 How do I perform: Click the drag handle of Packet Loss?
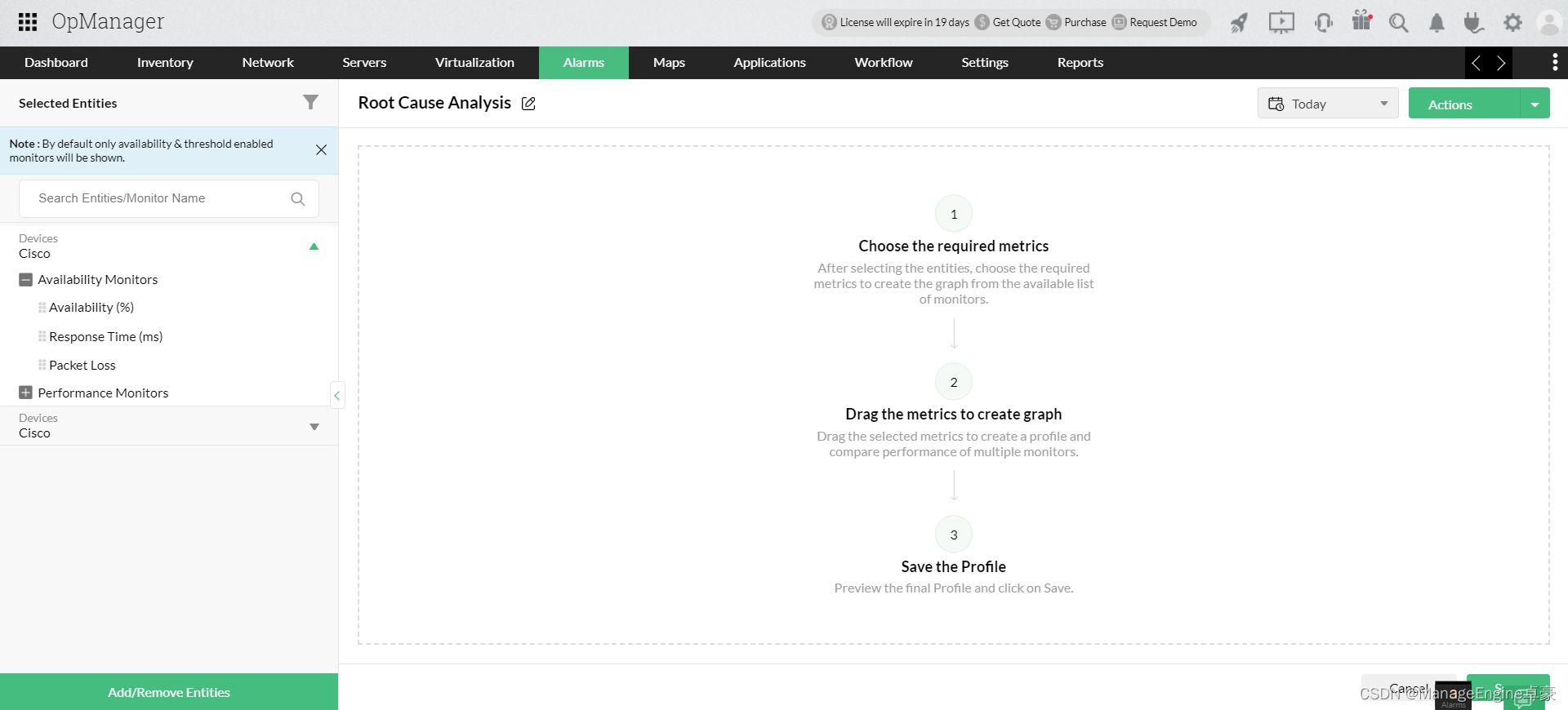pyautogui.click(x=42, y=365)
